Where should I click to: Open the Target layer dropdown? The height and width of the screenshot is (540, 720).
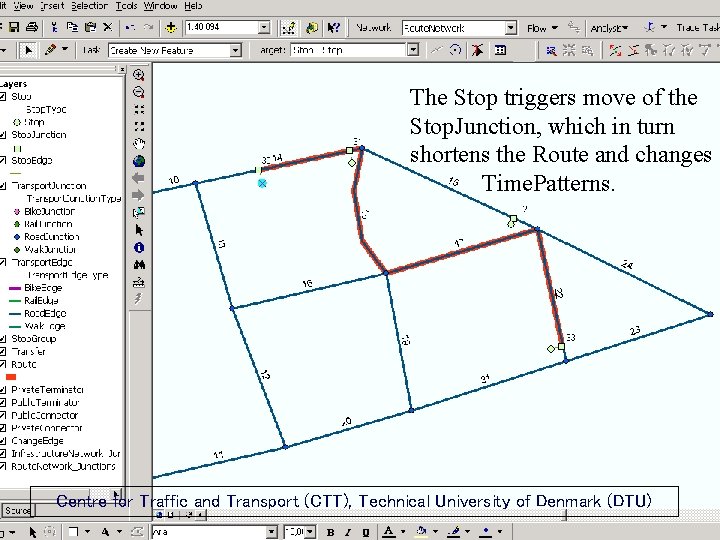click(x=413, y=50)
